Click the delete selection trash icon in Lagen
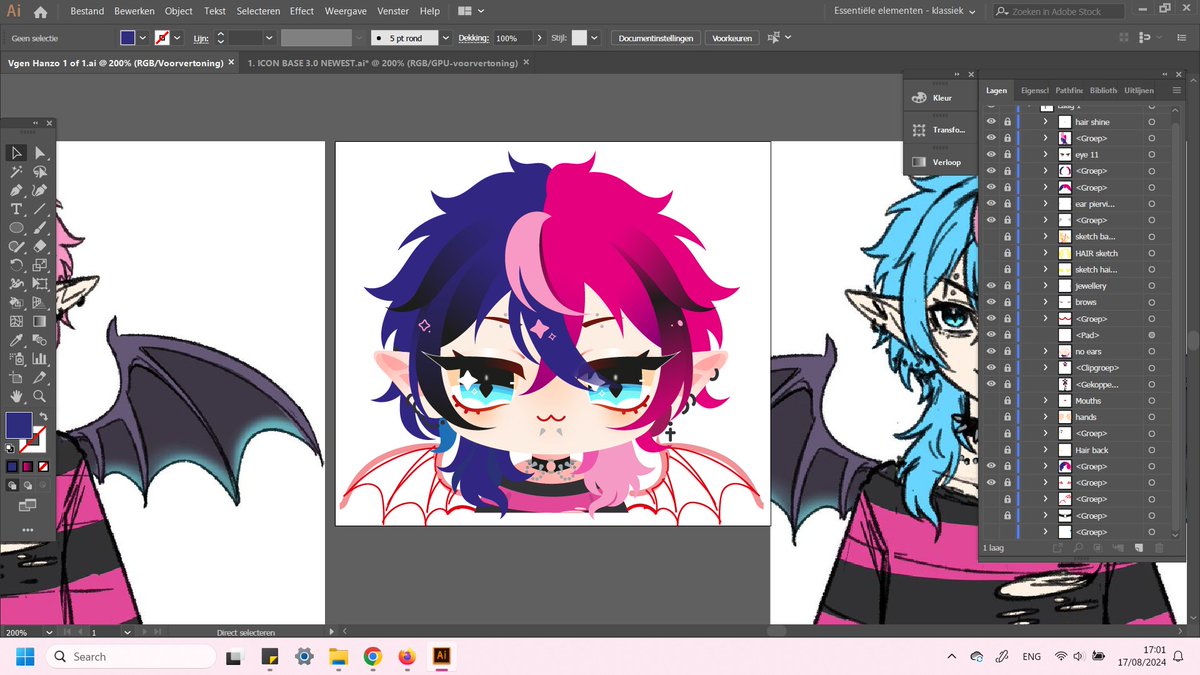The width and height of the screenshot is (1200, 675). [x=1159, y=548]
